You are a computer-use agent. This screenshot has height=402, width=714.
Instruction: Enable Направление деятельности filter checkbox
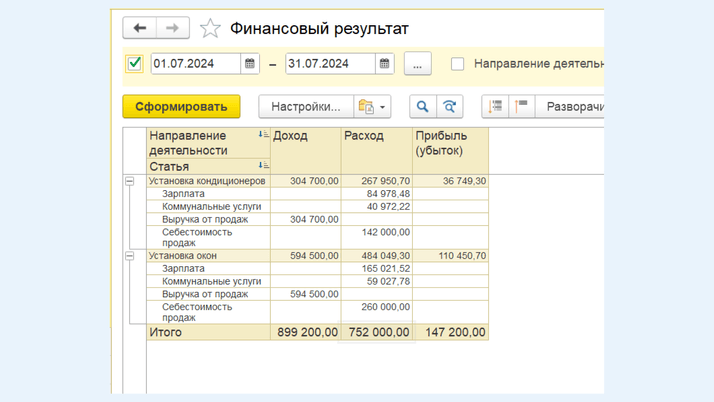pyautogui.click(x=457, y=64)
